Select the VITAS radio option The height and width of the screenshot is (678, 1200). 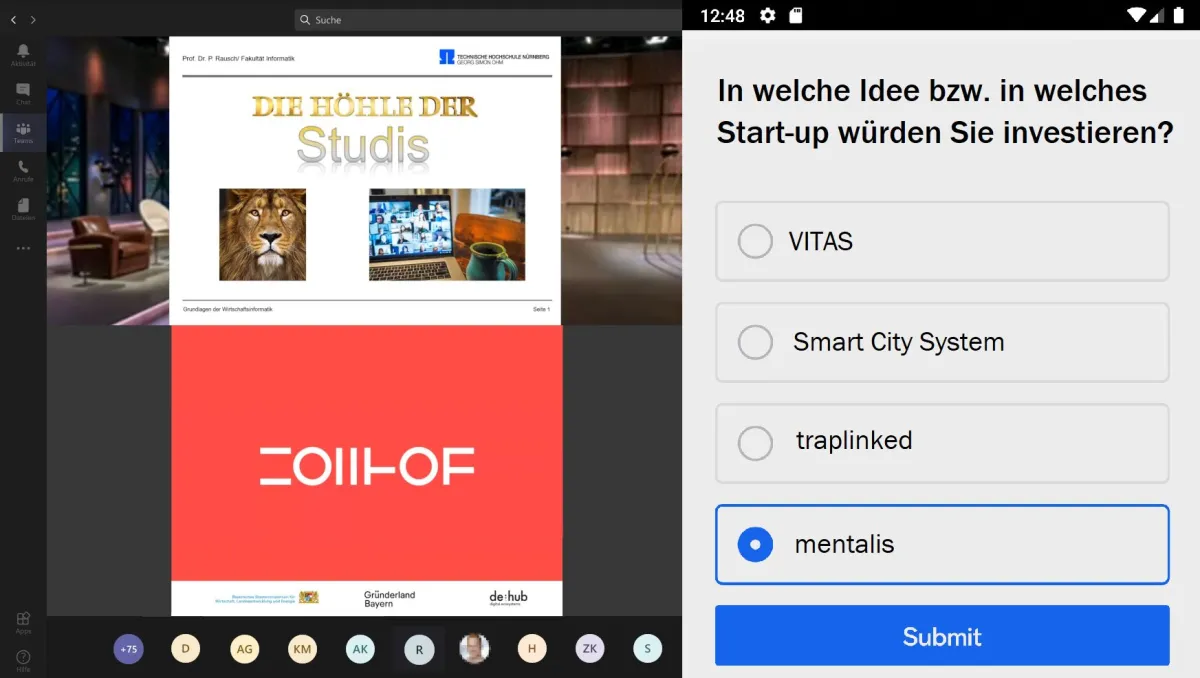click(x=755, y=241)
